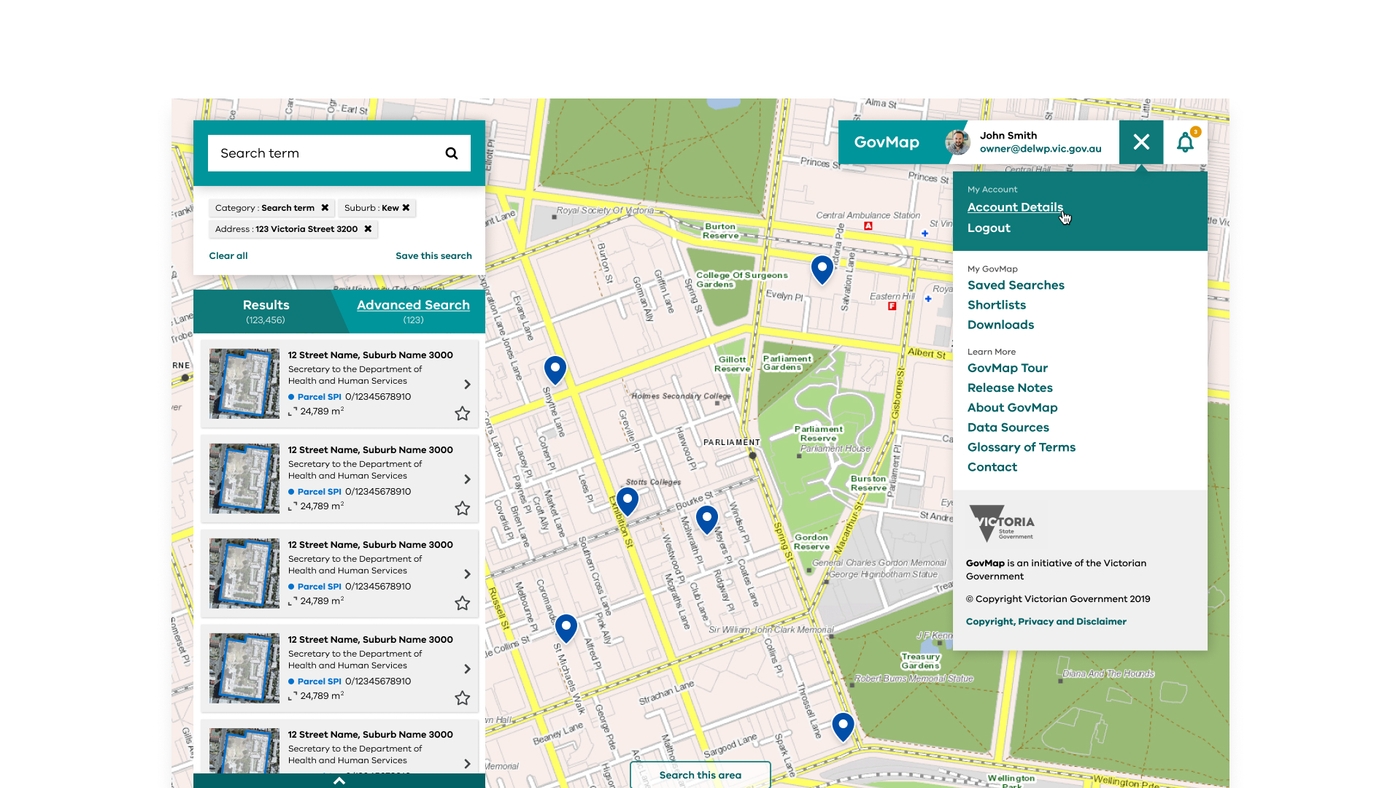The width and height of the screenshot is (1400, 788).
Task: Open details chevron of third result card
Action: pyautogui.click(x=467, y=574)
